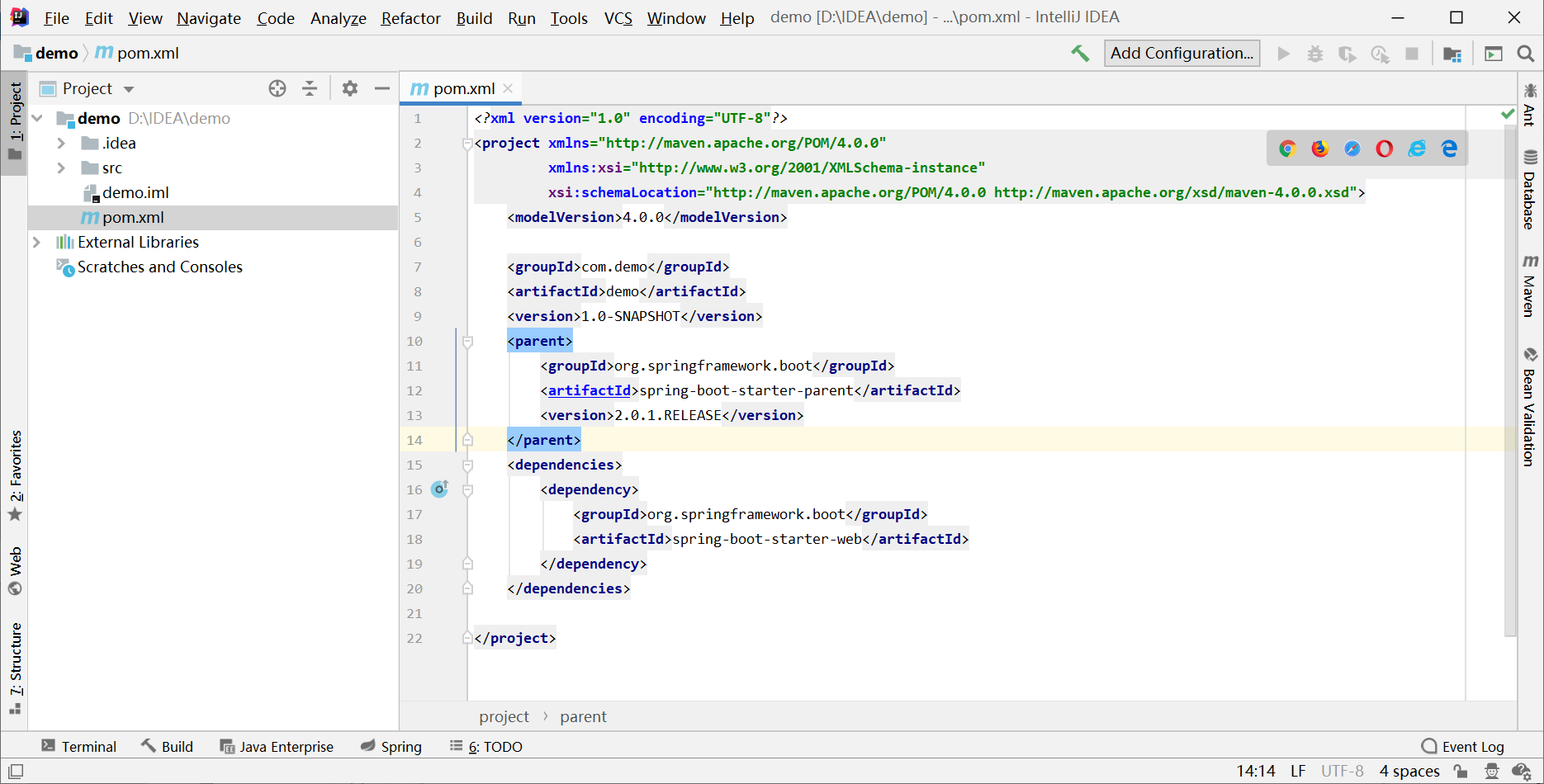Open Project Structure icon in toolbar
1544x784 pixels.
coord(1452,54)
